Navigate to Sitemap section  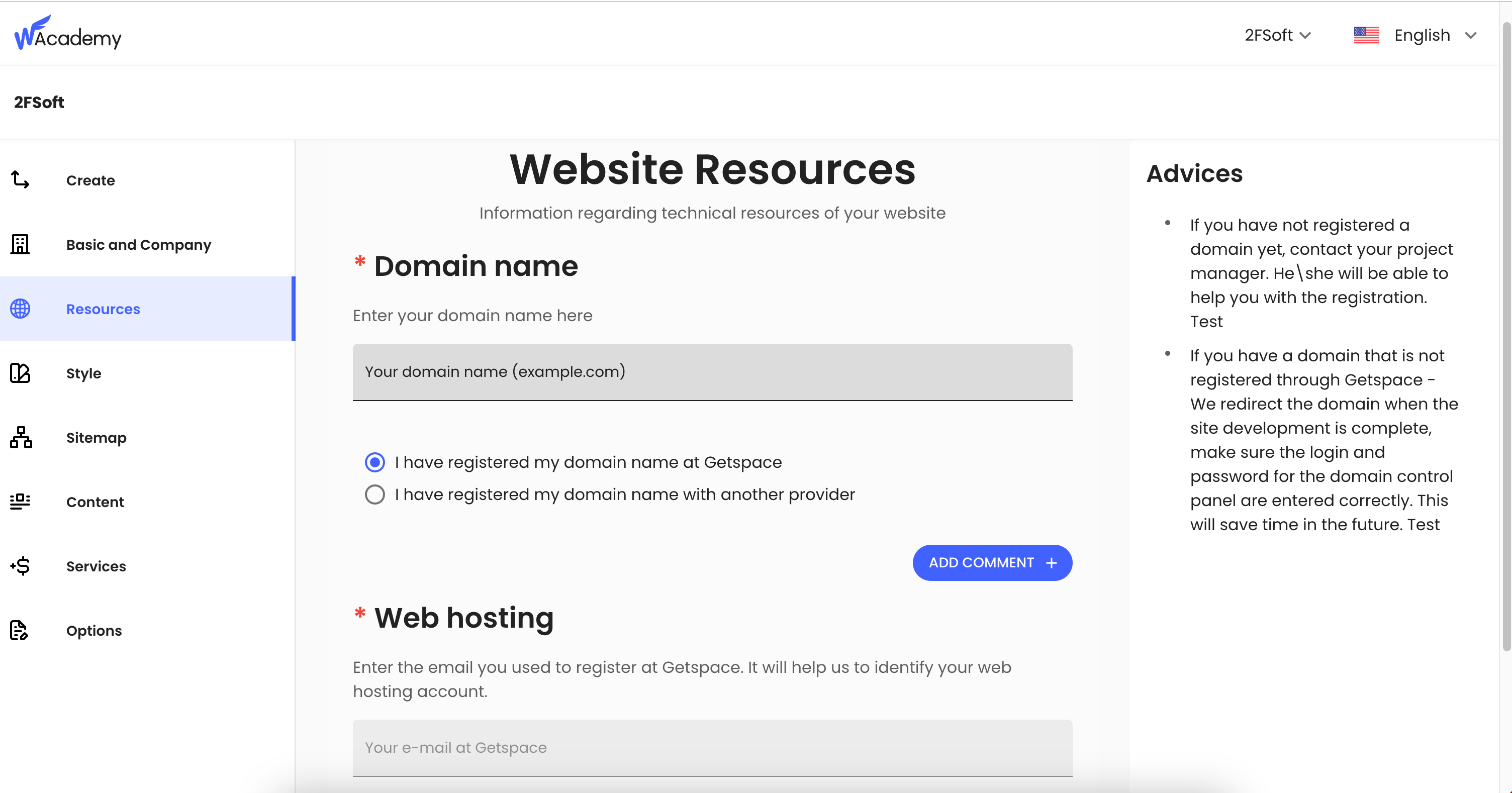[147, 437]
